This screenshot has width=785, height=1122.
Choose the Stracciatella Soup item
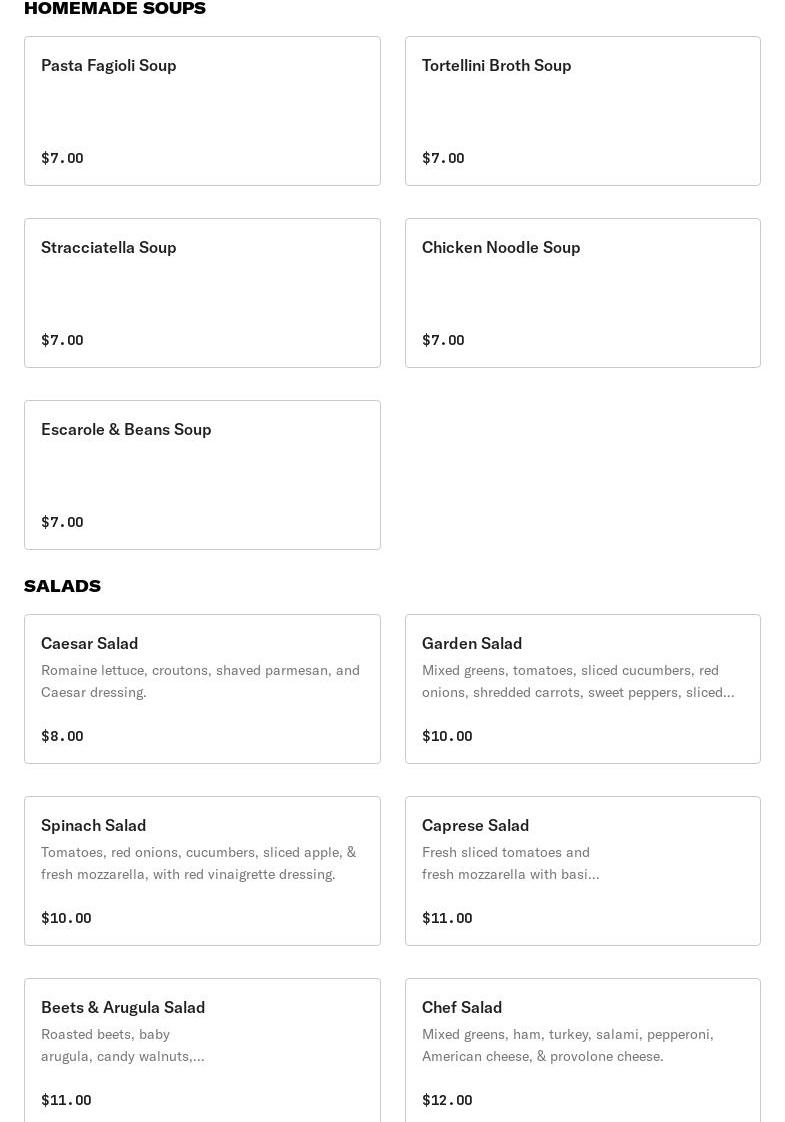pos(202,292)
